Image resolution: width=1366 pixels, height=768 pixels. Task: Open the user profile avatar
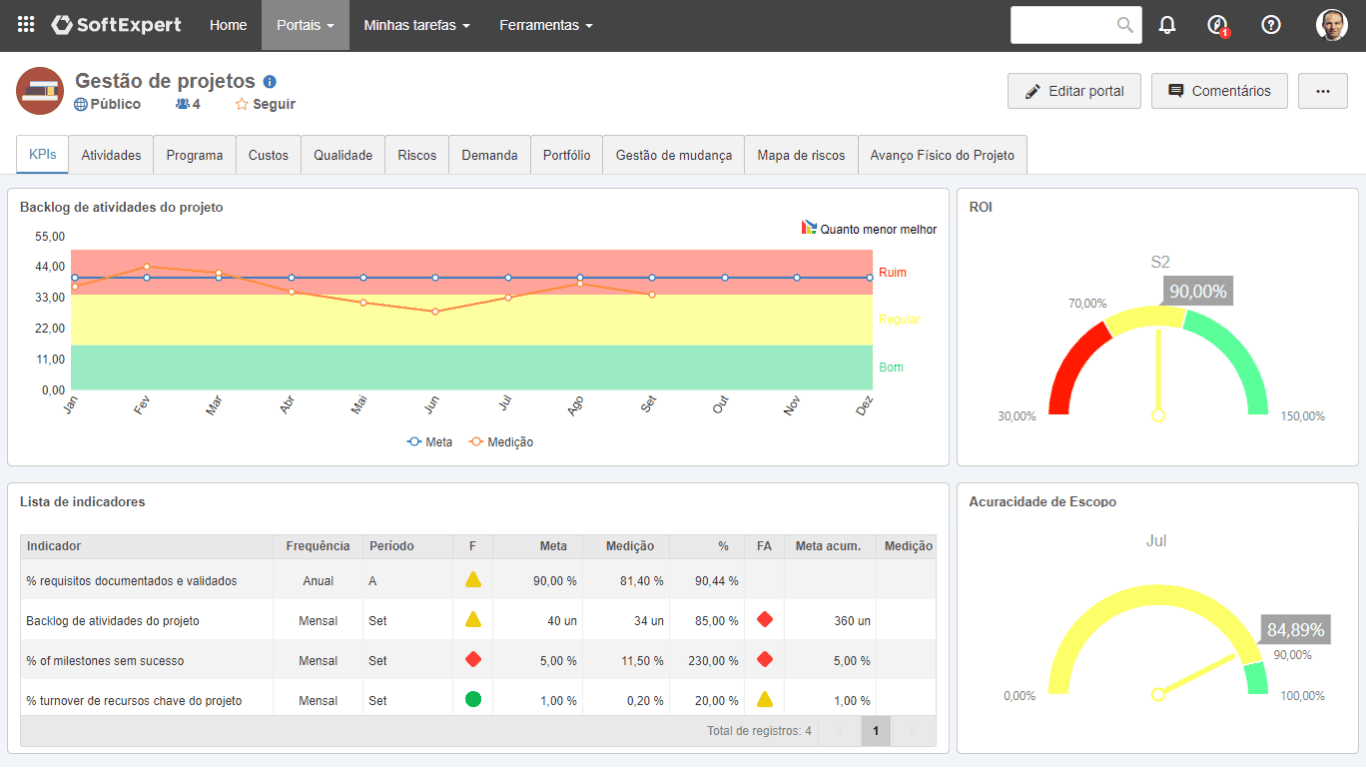point(1331,25)
